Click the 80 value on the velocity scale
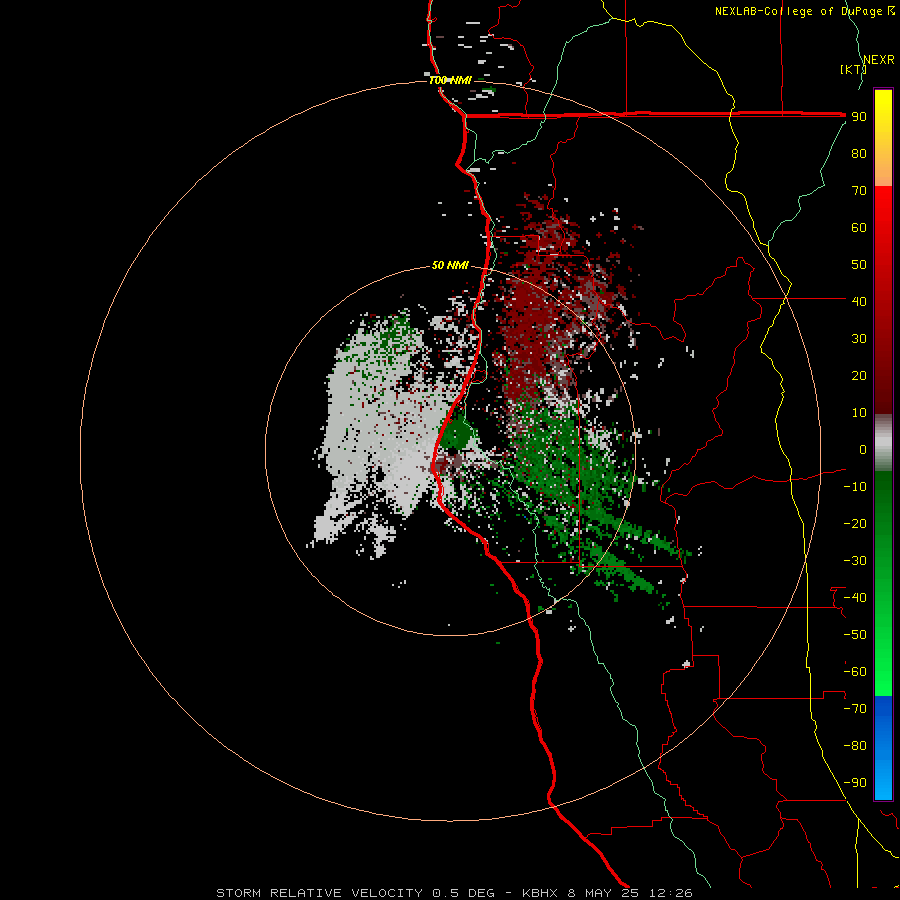Image resolution: width=900 pixels, height=900 pixels. click(859, 154)
